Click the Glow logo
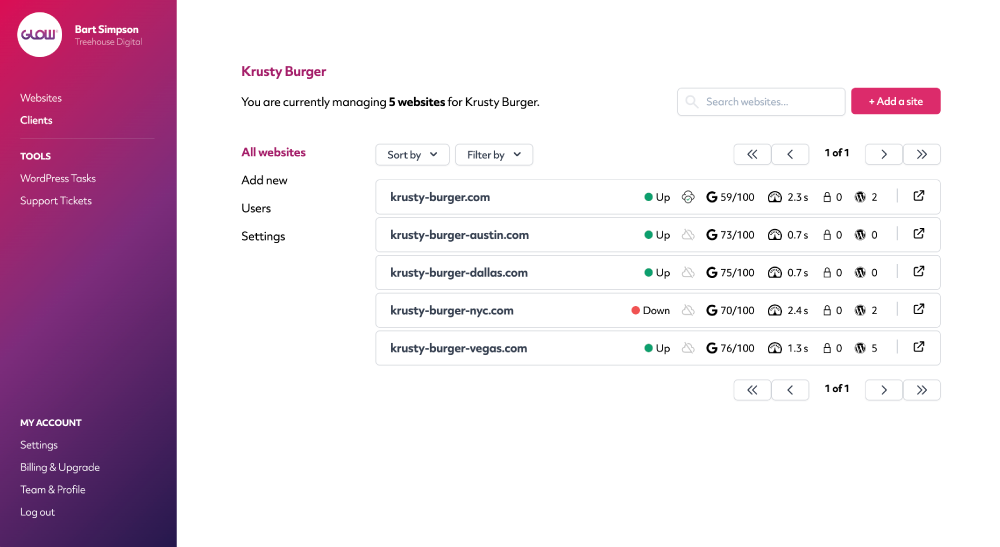The width and height of the screenshot is (1000, 547). click(x=40, y=34)
